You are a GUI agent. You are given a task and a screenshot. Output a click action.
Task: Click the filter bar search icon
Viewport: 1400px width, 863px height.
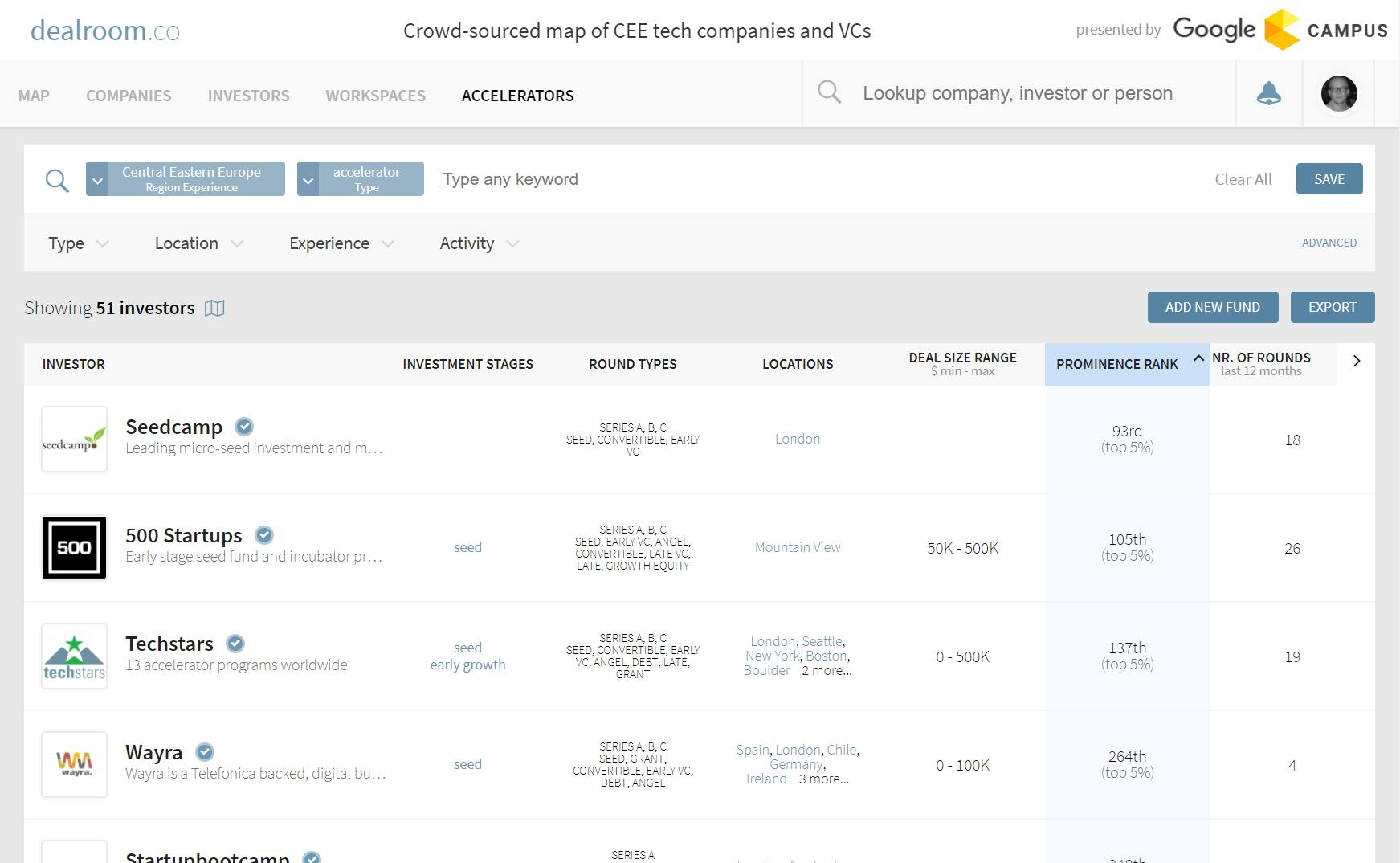57,180
